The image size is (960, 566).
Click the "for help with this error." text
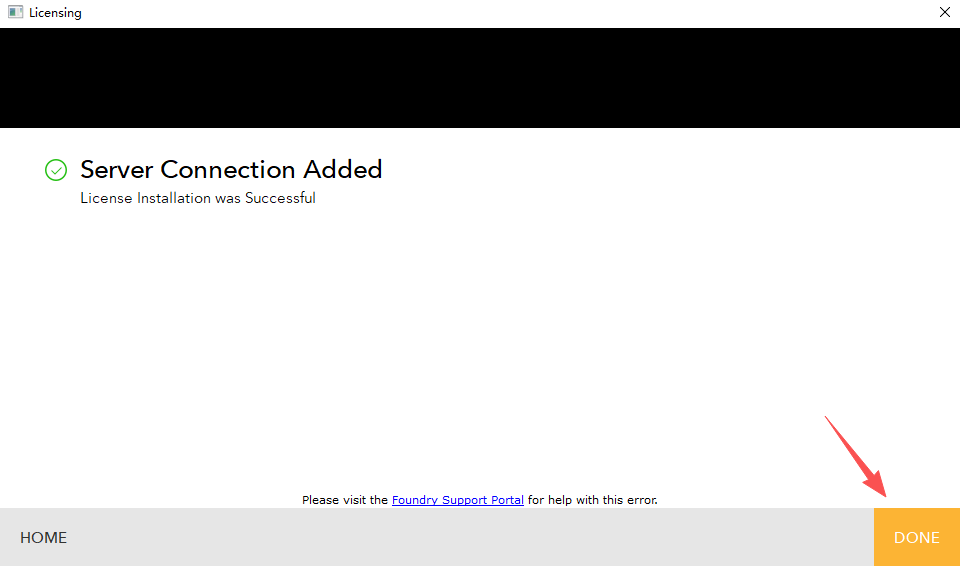(x=593, y=499)
